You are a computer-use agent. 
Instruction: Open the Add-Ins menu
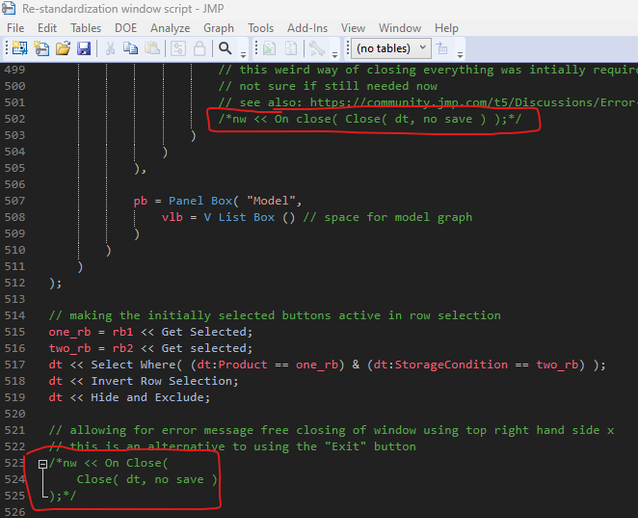pyautogui.click(x=307, y=28)
